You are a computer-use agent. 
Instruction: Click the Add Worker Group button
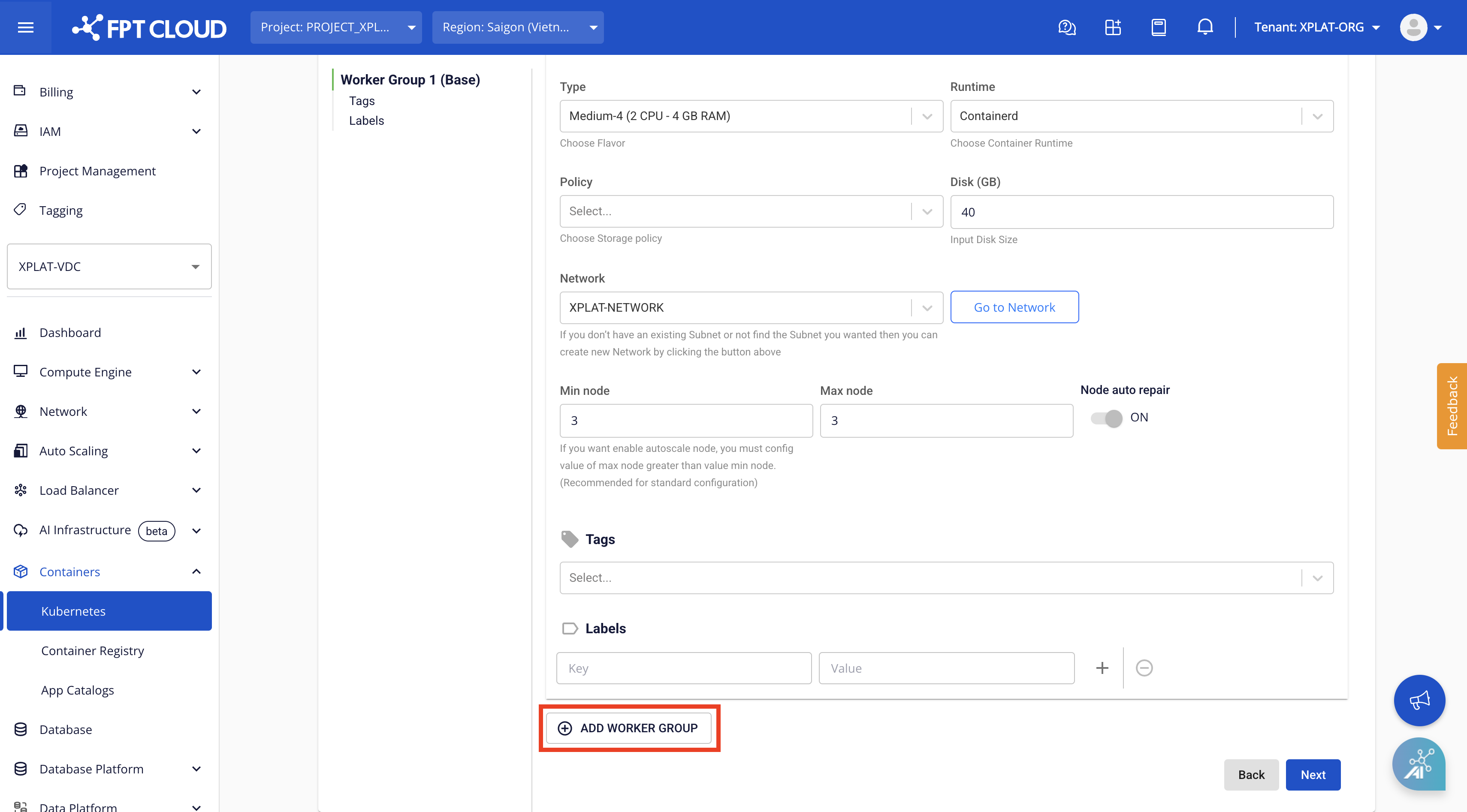pos(629,728)
